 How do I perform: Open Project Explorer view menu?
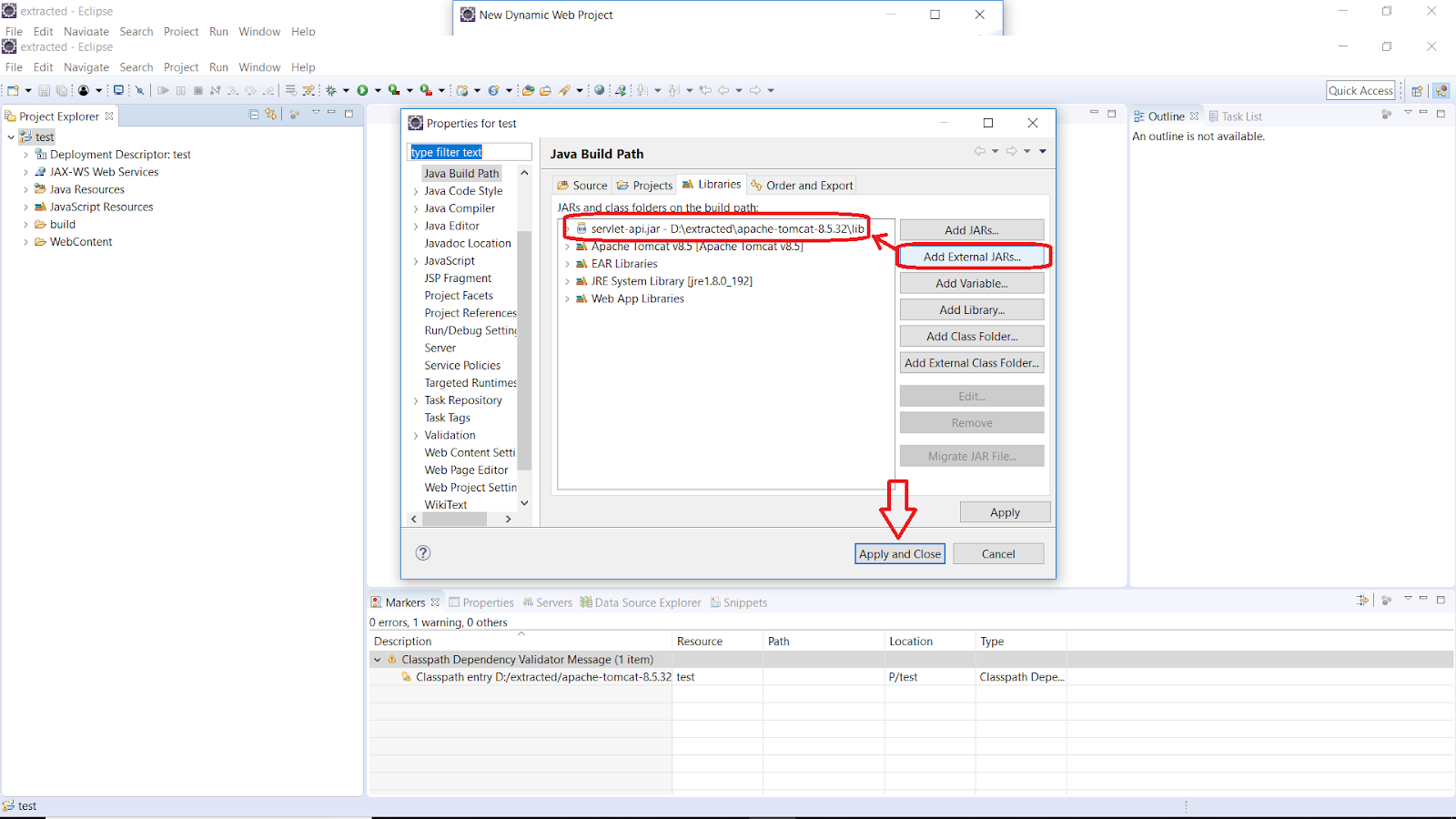click(316, 113)
